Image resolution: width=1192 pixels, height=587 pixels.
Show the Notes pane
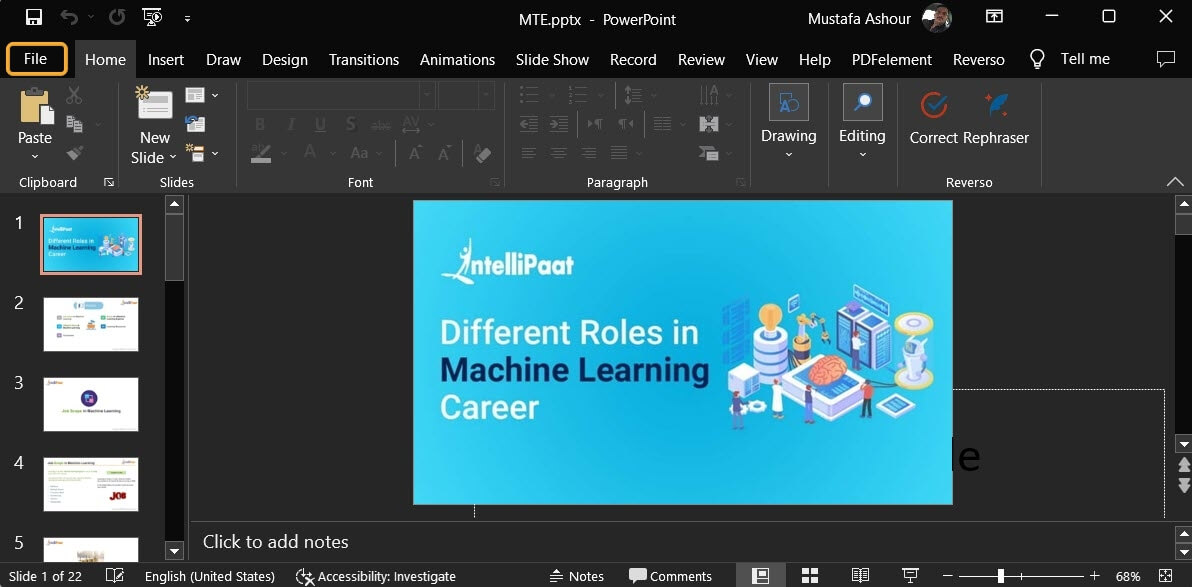click(x=577, y=575)
